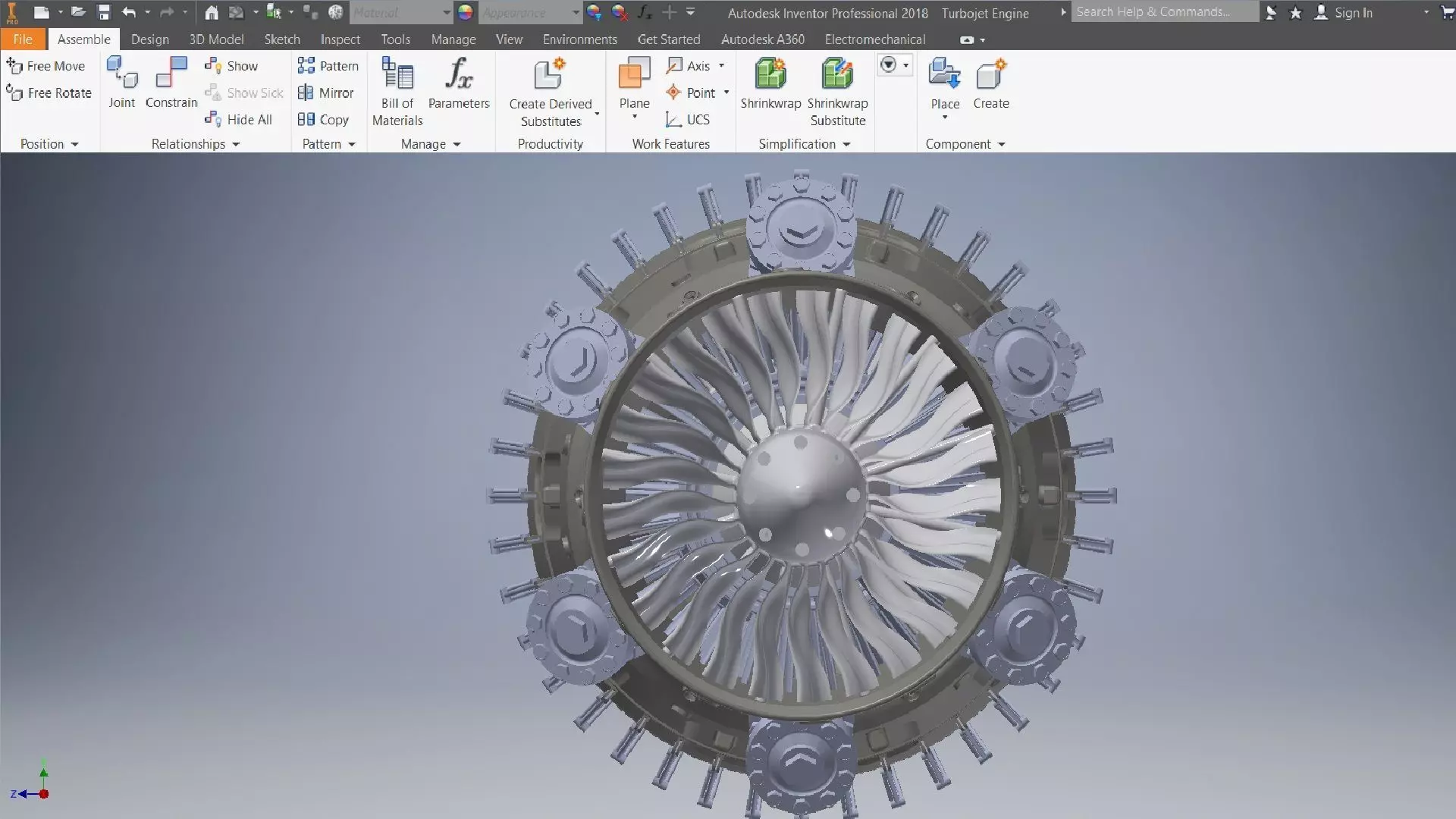
Task: Expand the Relationships panel dropdown
Action: (236, 144)
